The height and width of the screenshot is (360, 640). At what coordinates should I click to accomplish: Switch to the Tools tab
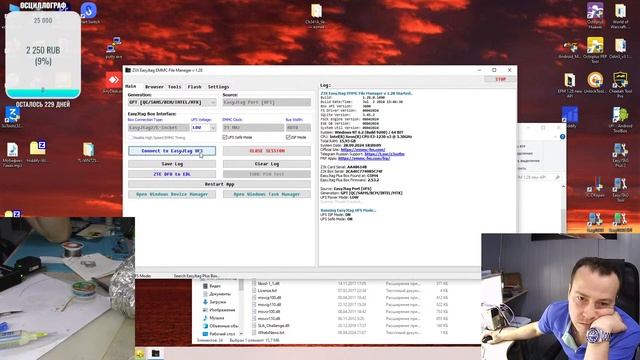click(x=174, y=87)
